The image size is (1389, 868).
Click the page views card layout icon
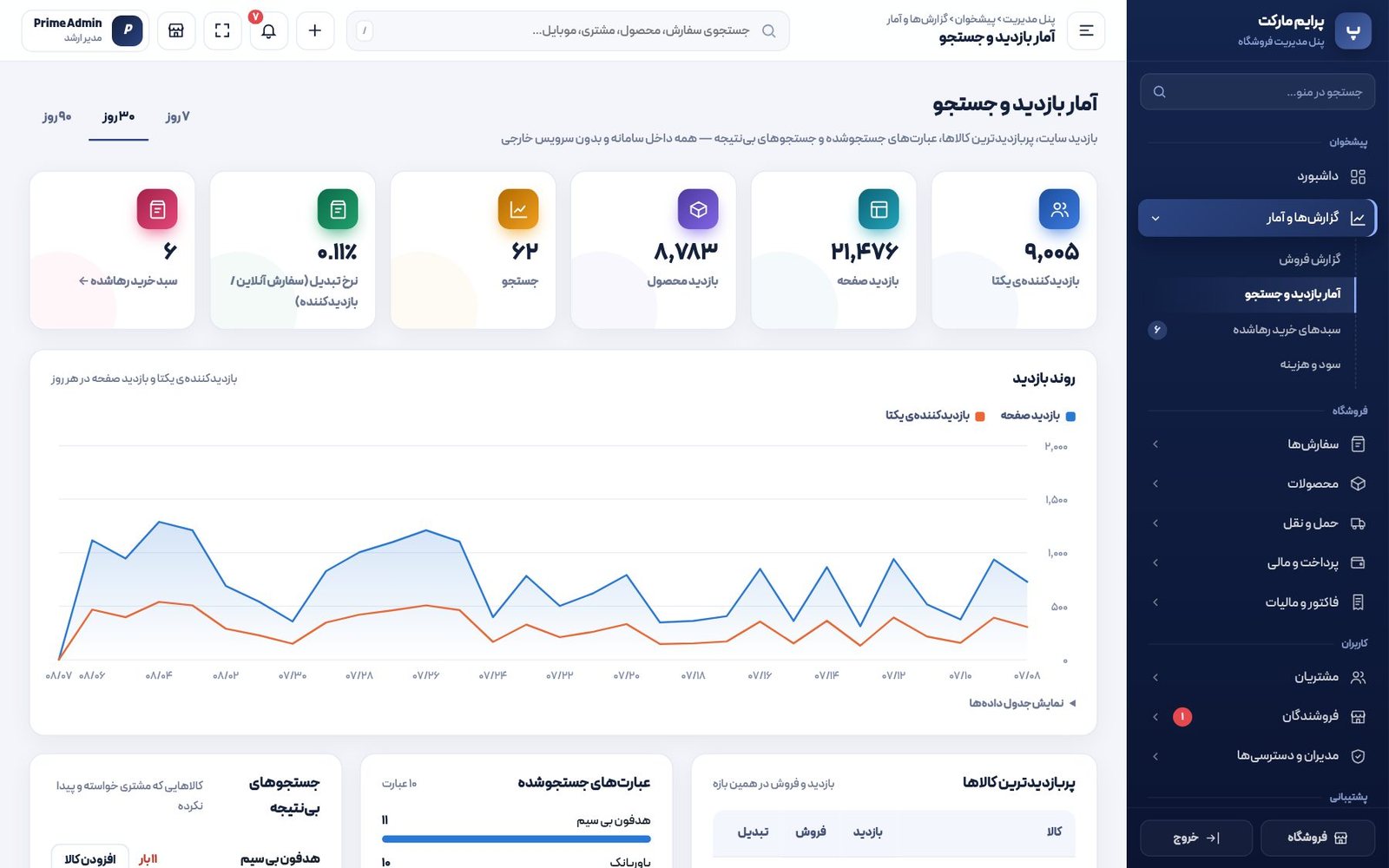pyautogui.click(x=879, y=209)
